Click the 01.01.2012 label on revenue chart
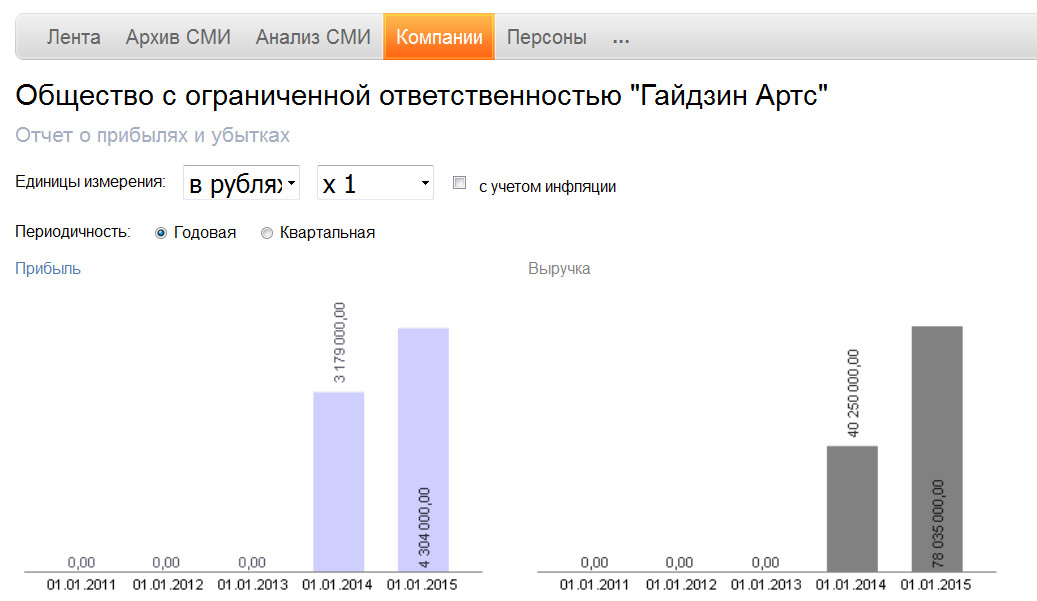The image size is (1037, 601). [x=681, y=585]
